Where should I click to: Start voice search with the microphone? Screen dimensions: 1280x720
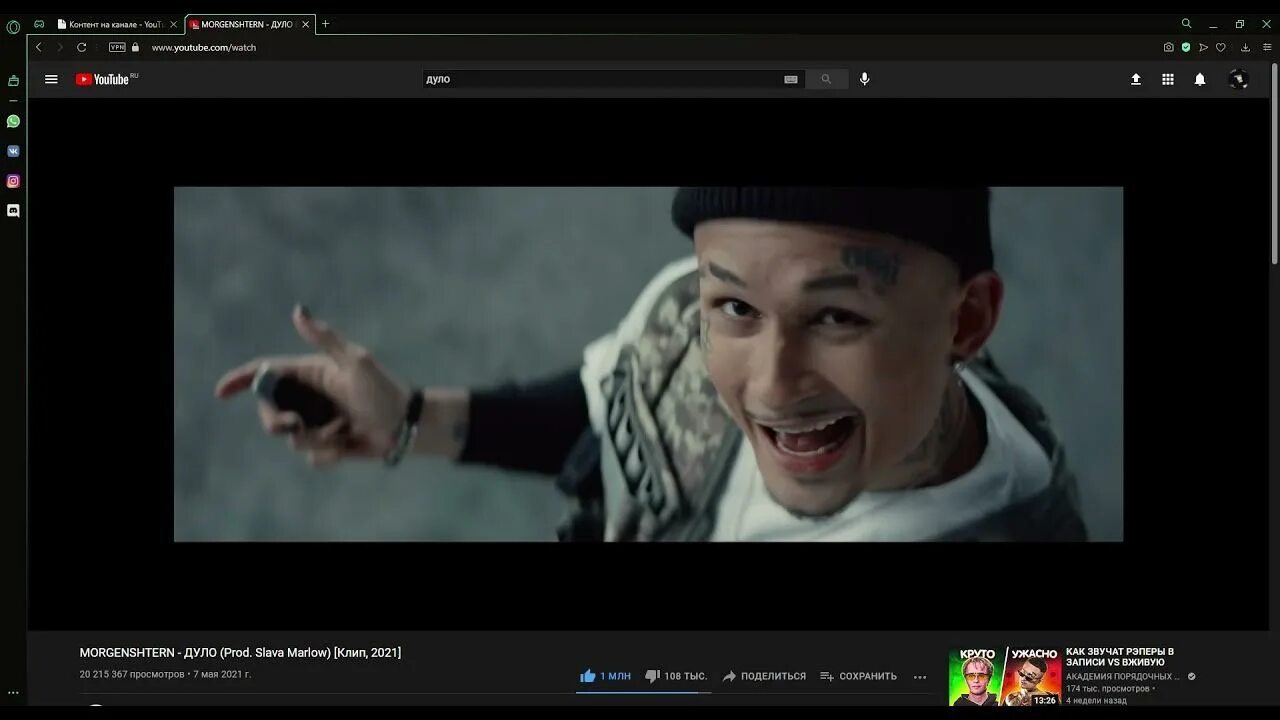point(865,79)
